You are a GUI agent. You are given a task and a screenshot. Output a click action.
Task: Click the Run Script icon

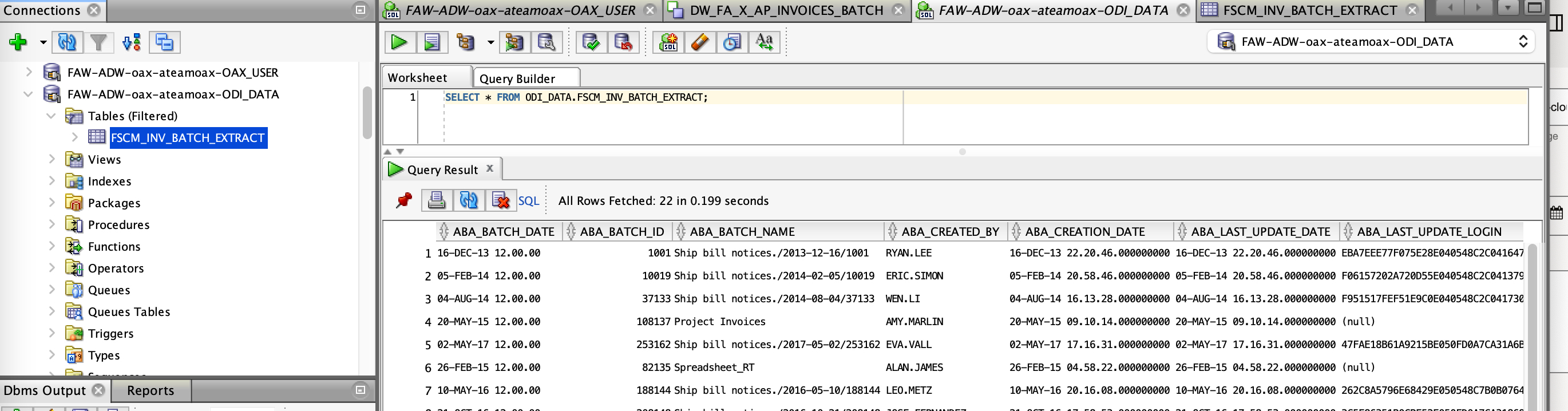click(431, 42)
